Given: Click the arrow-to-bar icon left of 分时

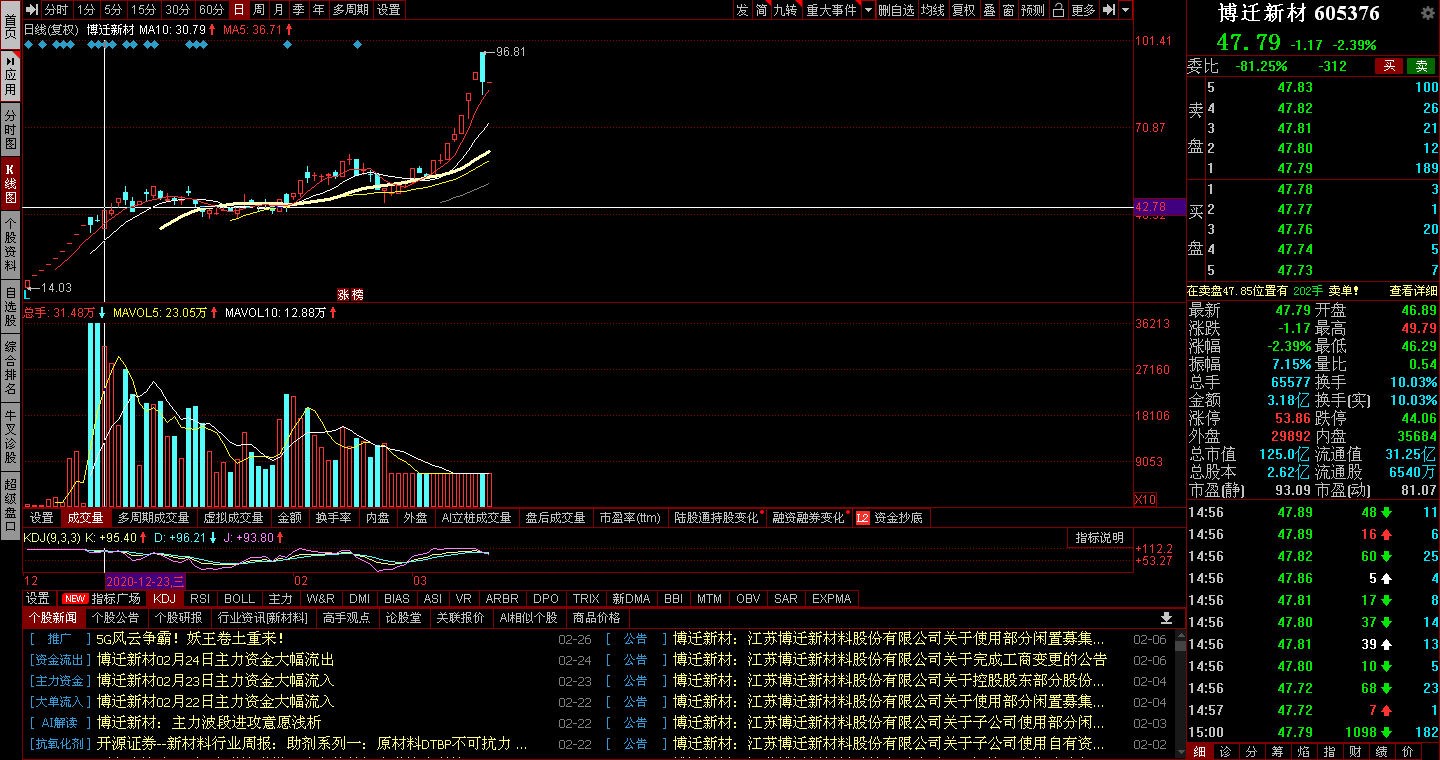Looking at the screenshot, I should click(32, 10).
